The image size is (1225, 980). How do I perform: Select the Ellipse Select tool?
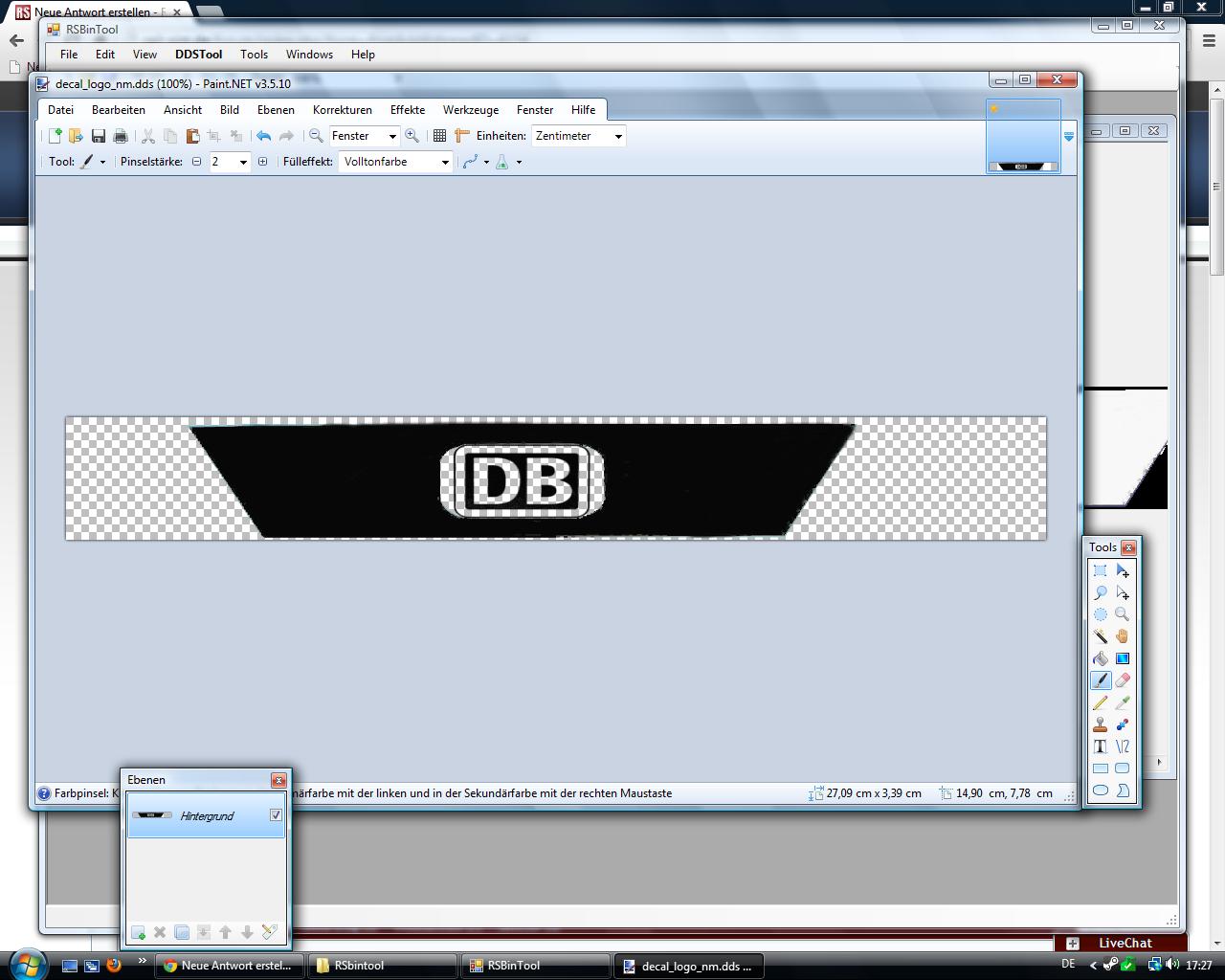(x=1101, y=614)
